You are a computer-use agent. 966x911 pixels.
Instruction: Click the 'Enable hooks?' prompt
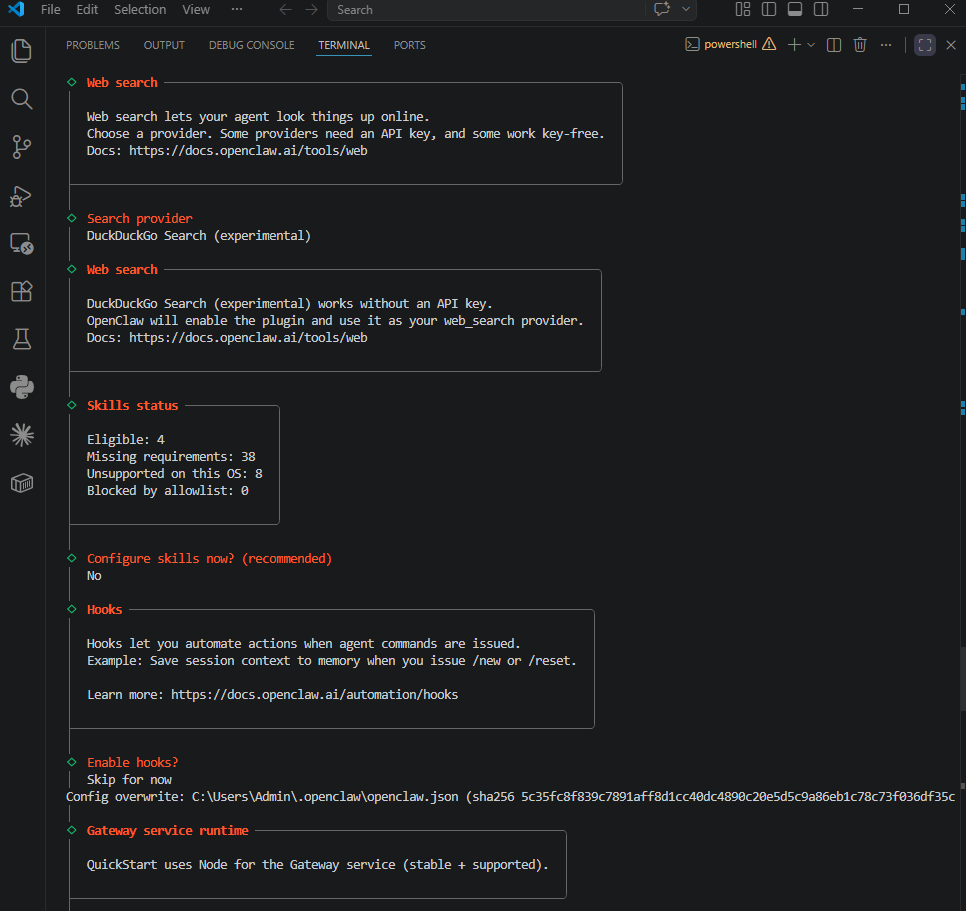(132, 762)
